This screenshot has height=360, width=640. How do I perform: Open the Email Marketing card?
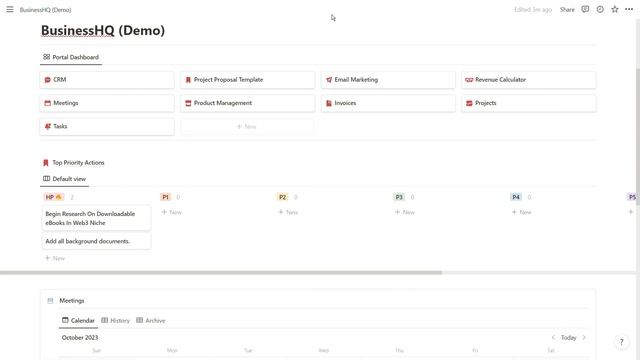click(388, 80)
